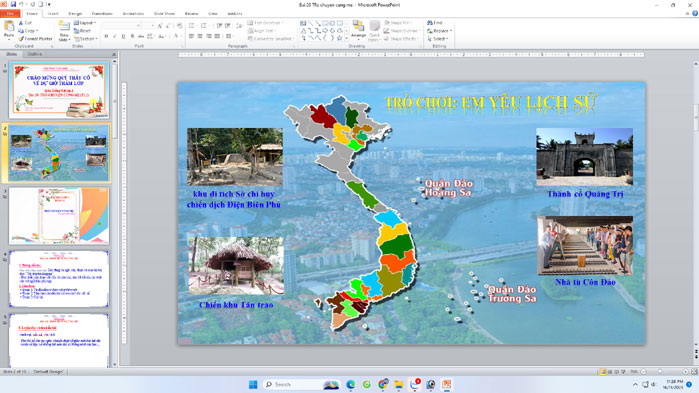The image size is (699, 393).
Task: Increase font size with Grow Font icon
Action: (x=160, y=26)
